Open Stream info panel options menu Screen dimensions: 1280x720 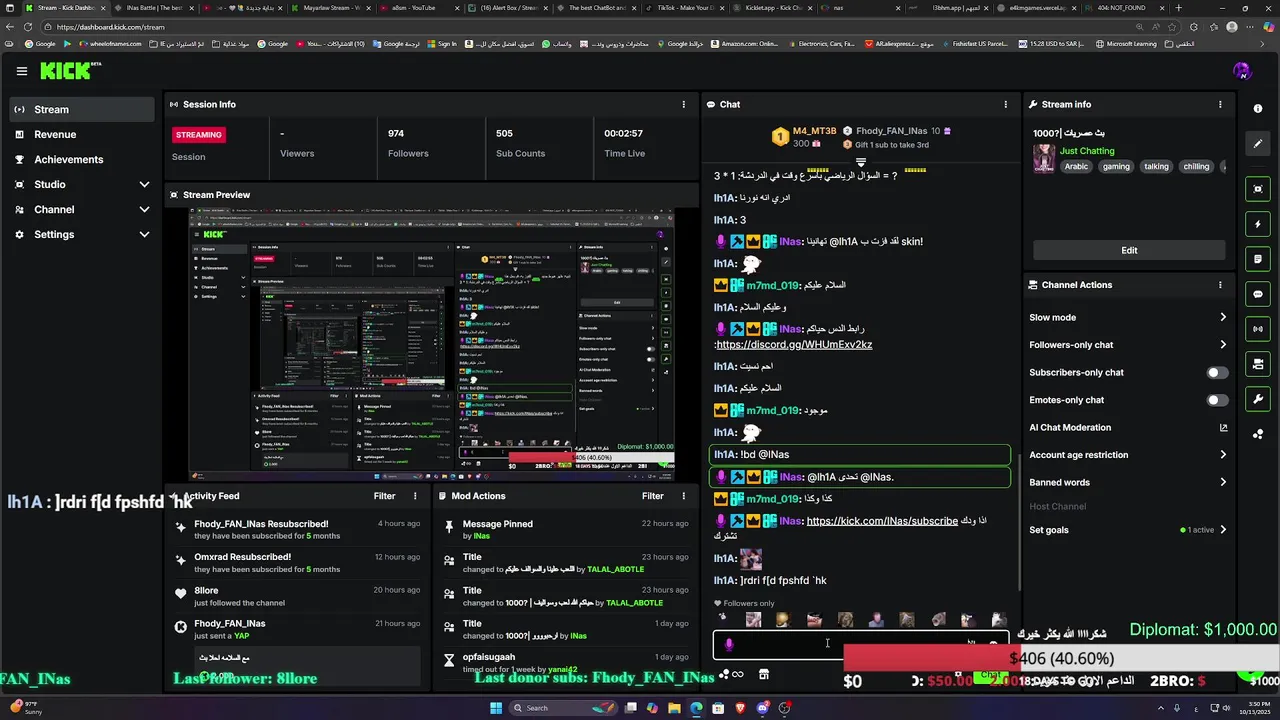[1220, 104]
